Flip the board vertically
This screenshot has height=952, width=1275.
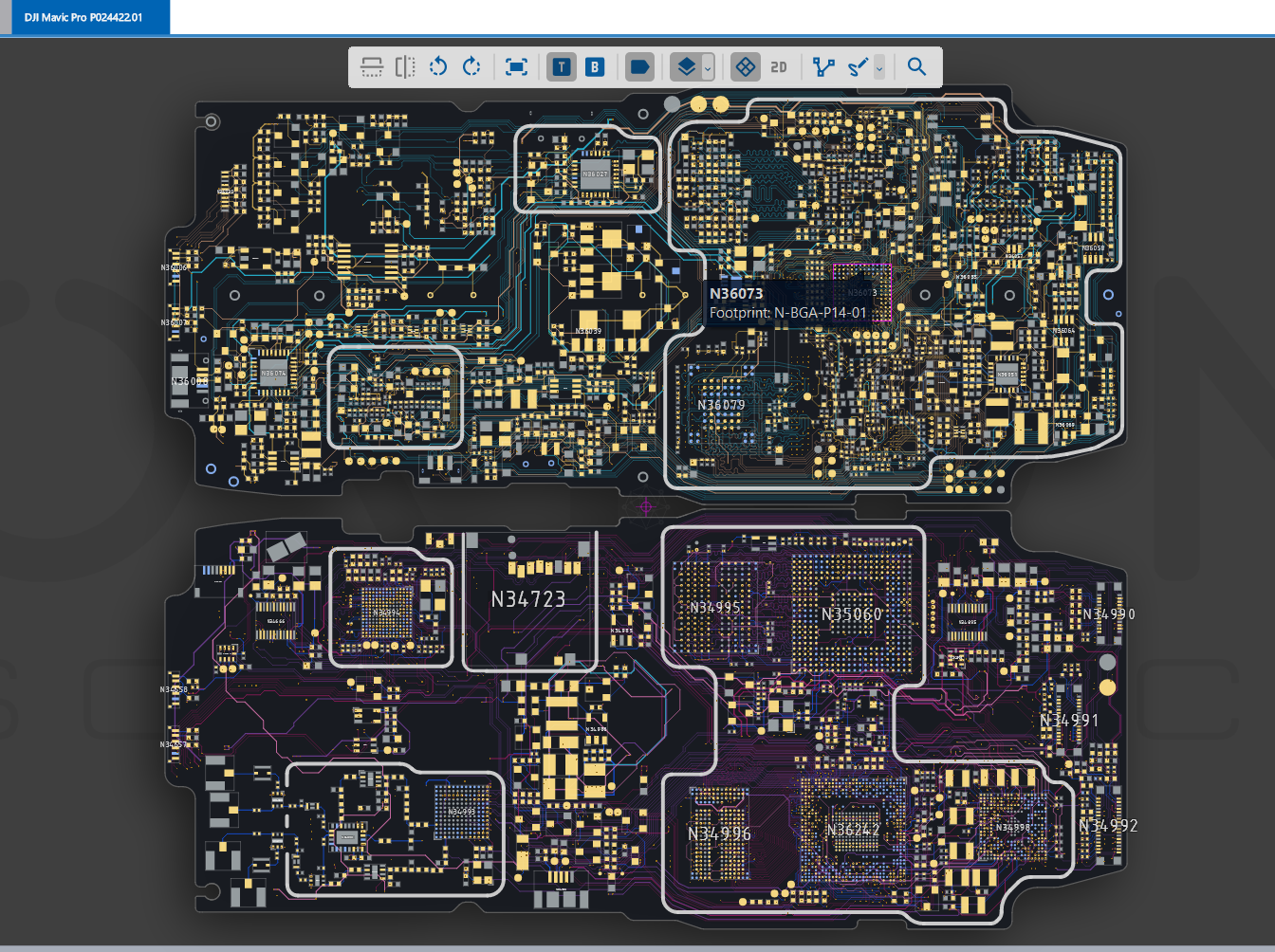tap(372, 67)
